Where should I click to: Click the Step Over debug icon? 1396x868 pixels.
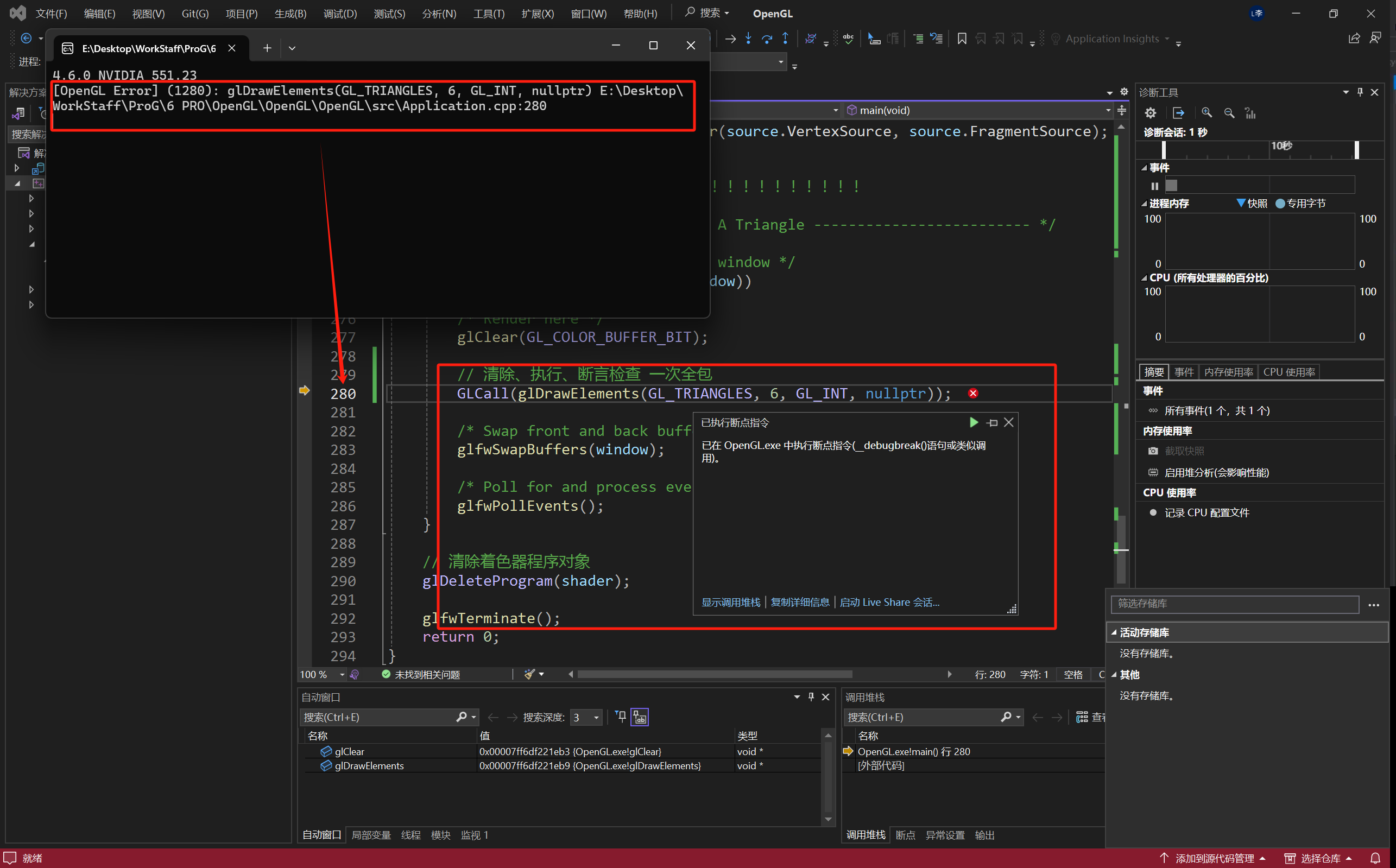[767, 39]
